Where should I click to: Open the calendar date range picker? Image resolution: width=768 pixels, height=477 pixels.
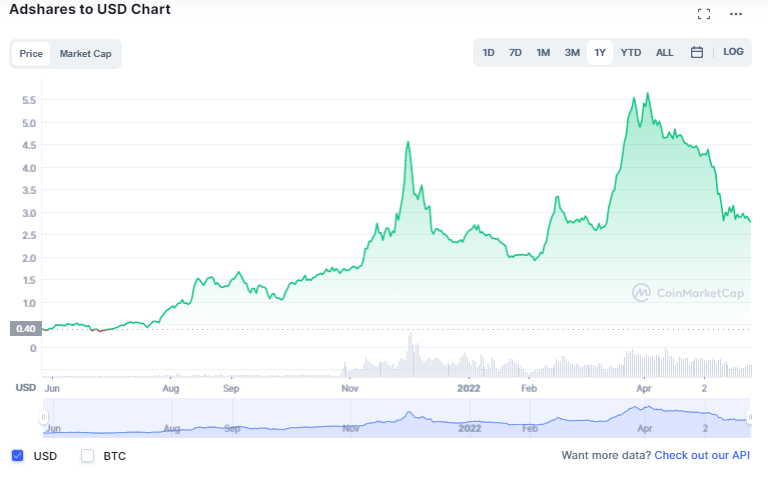pos(696,52)
